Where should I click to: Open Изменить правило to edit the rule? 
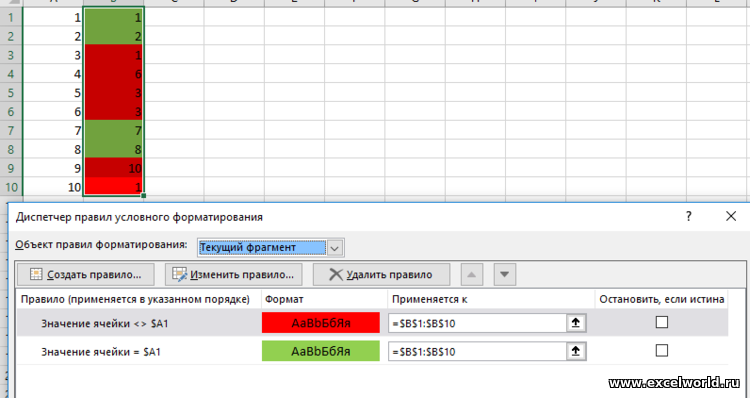233,275
